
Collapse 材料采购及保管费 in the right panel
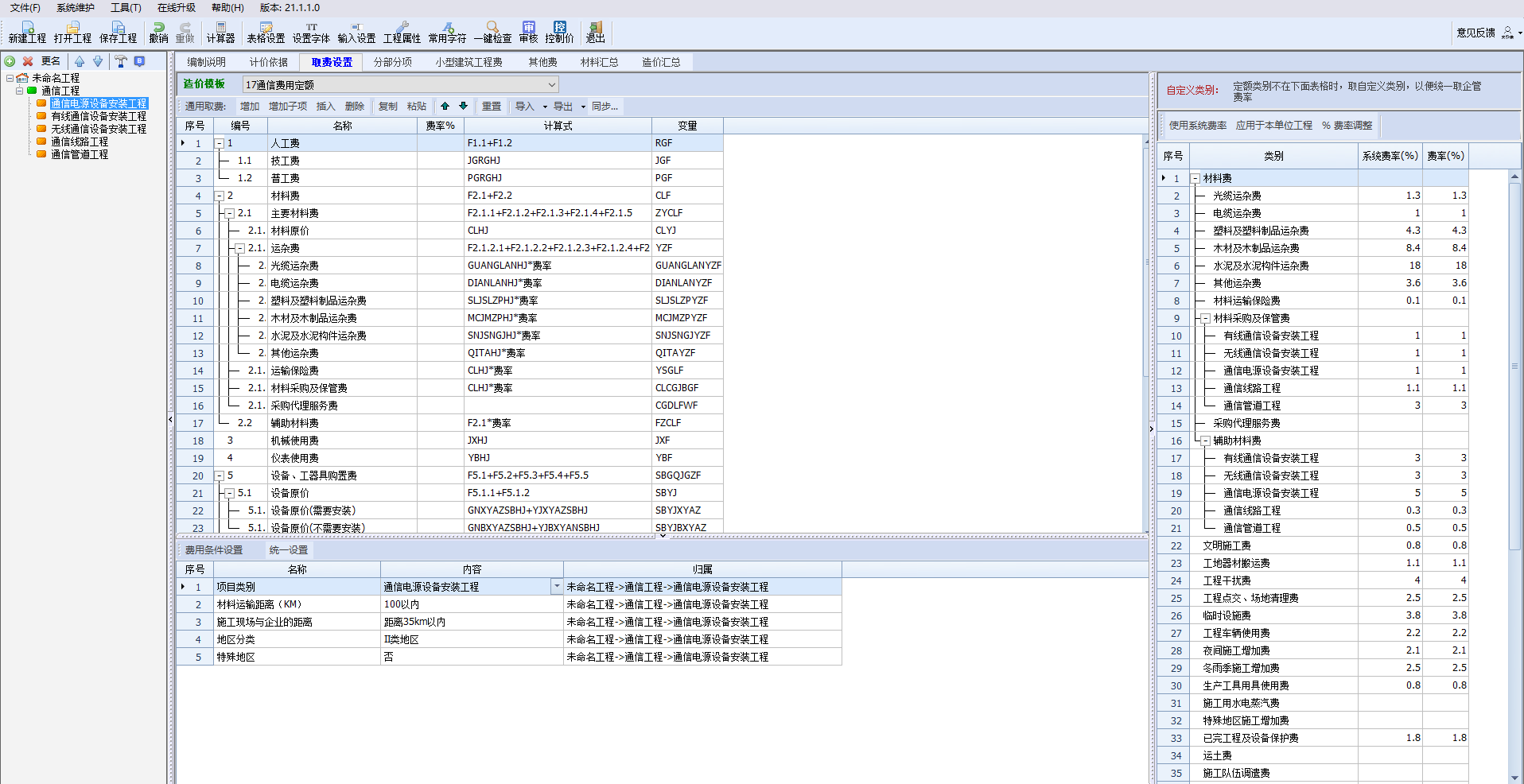[x=1205, y=318]
